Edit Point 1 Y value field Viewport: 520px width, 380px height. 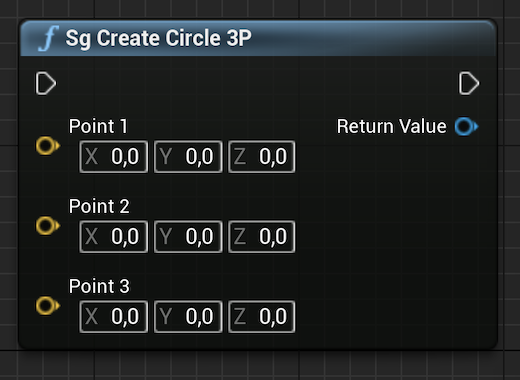click(x=188, y=157)
